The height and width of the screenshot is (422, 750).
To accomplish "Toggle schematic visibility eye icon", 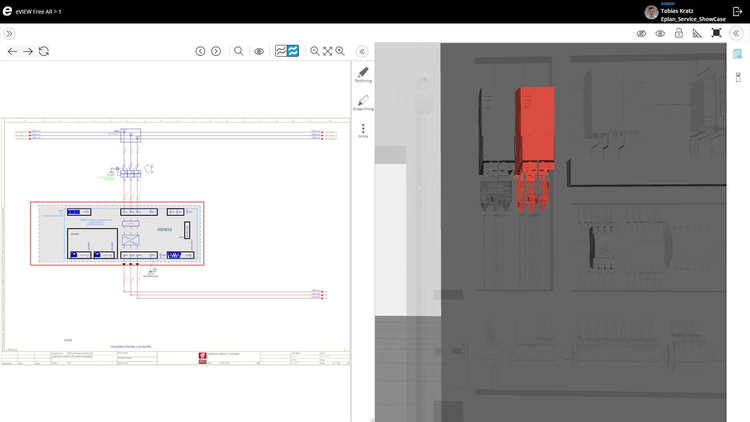I will [x=259, y=51].
